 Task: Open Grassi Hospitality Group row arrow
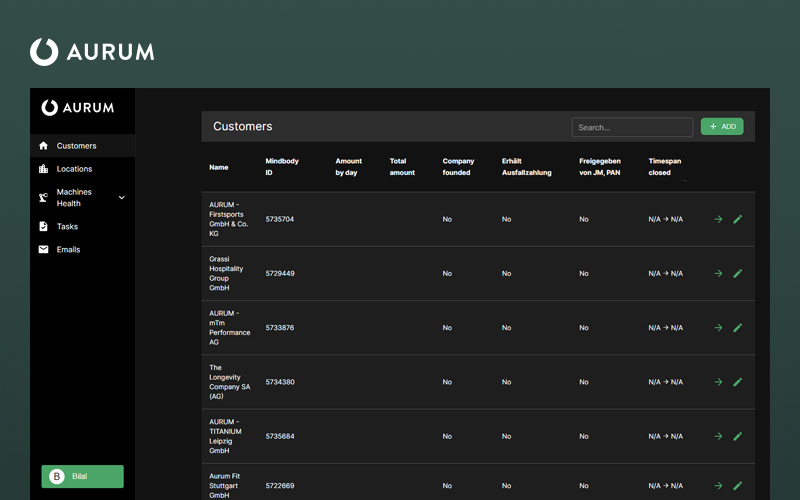point(718,273)
